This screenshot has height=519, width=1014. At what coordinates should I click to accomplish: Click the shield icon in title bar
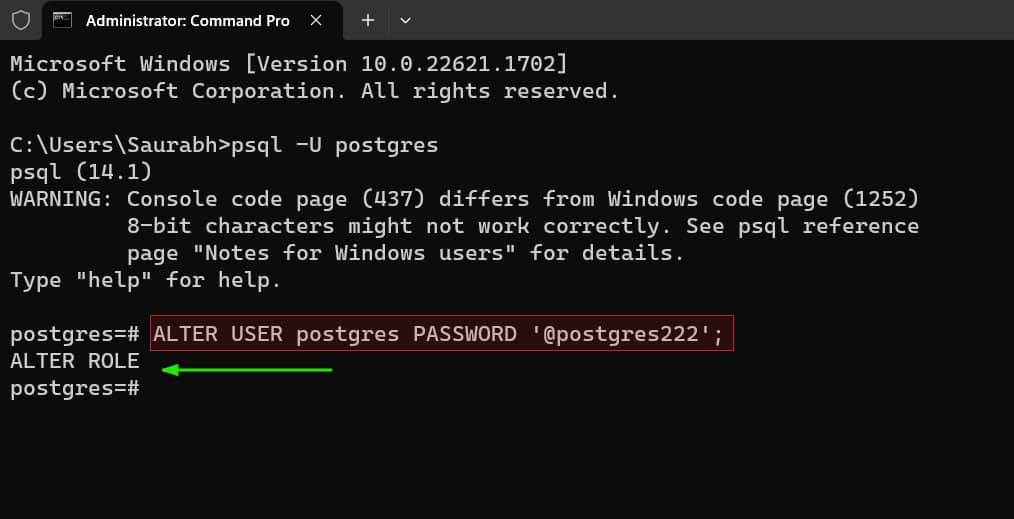coord(21,20)
